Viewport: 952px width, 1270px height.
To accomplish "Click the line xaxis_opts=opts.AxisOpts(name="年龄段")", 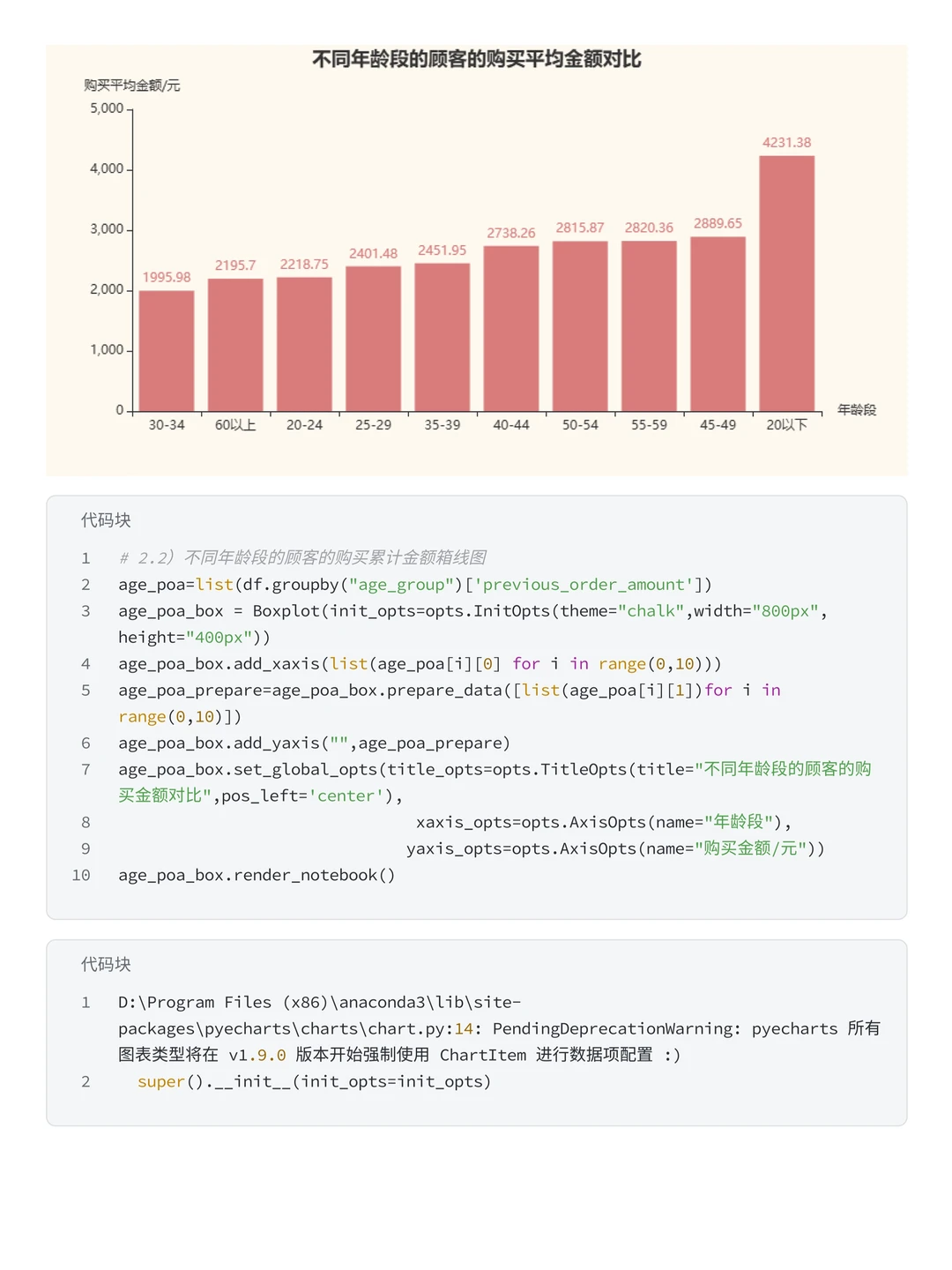I will [604, 822].
